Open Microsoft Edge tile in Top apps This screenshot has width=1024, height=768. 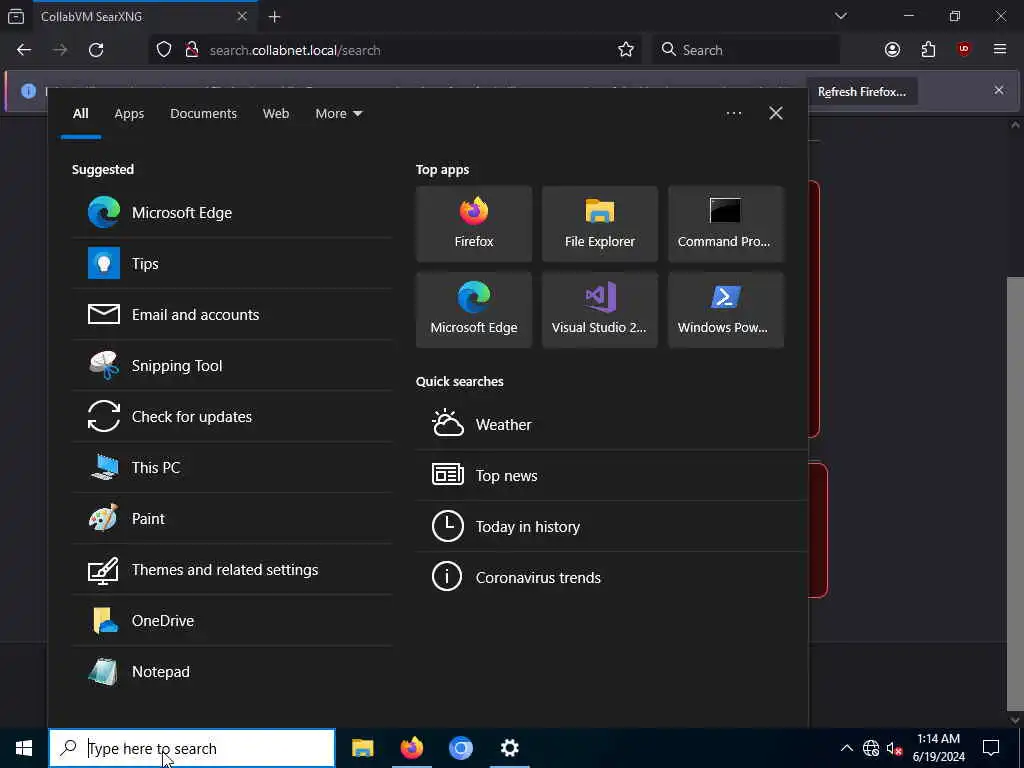tap(473, 310)
